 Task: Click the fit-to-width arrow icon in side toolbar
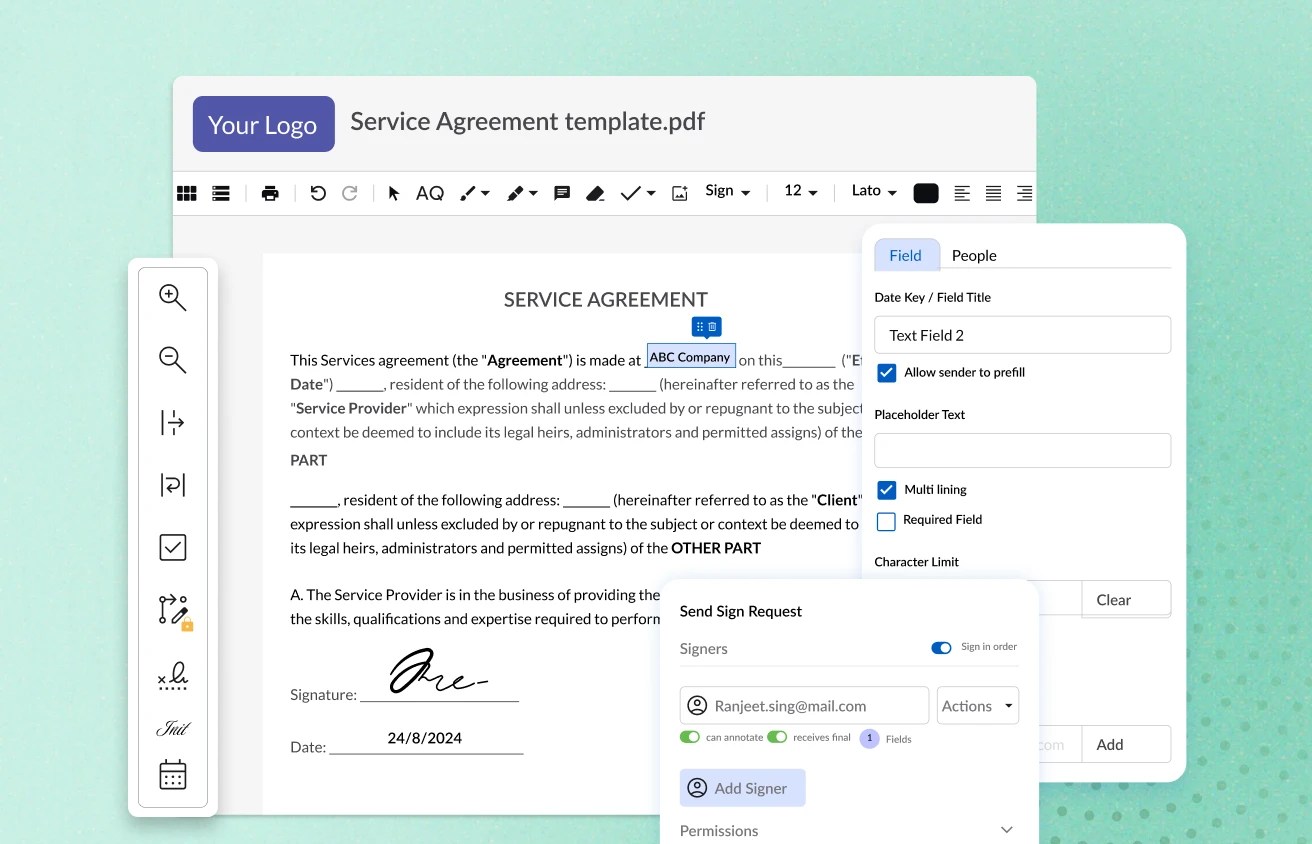(x=173, y=422)
